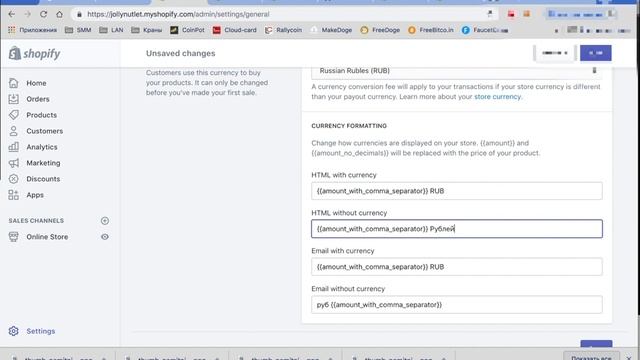The height and width of the screenshot is (360, 640).
Task: Click the Shopify logo
Action: pyautogui.click(x=35, y=53)
